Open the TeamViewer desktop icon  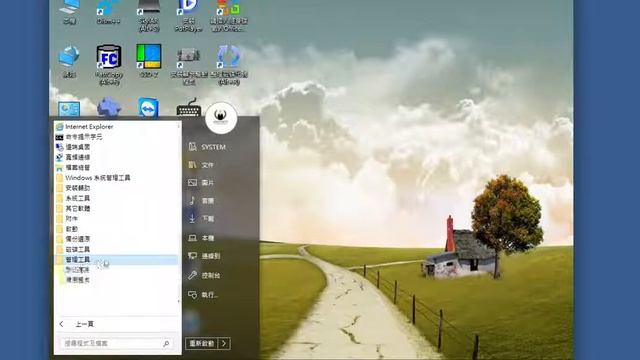click(x=148, y=108)
